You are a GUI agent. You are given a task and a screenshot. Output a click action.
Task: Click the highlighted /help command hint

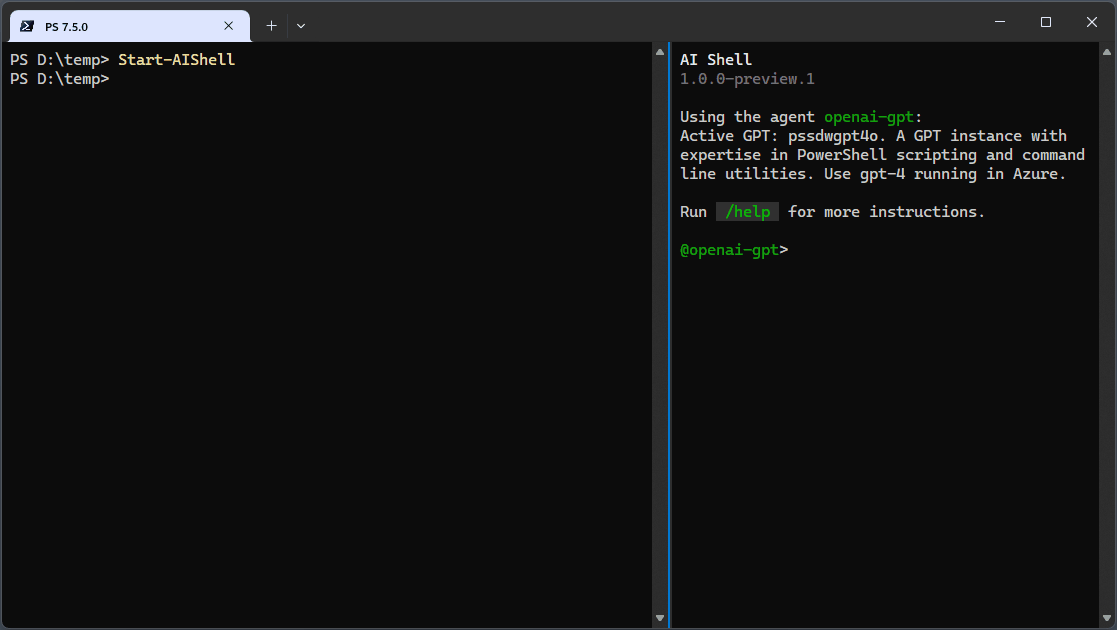pos(747,211)
